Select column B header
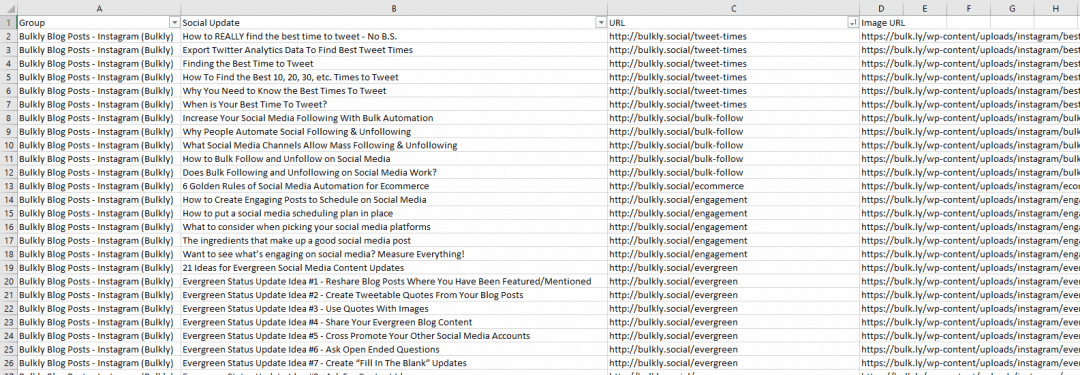 [394, 8]
